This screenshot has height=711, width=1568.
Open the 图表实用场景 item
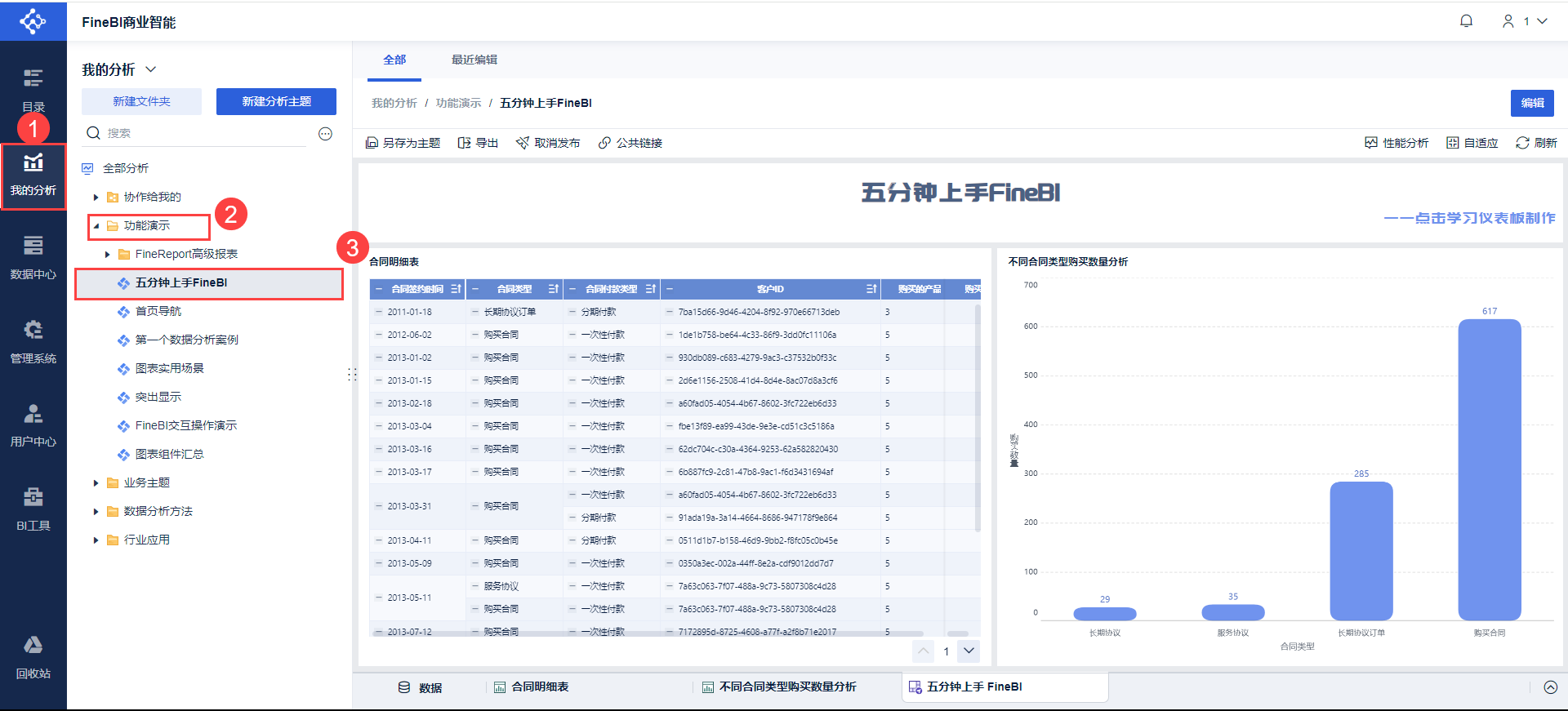[169, 368]
